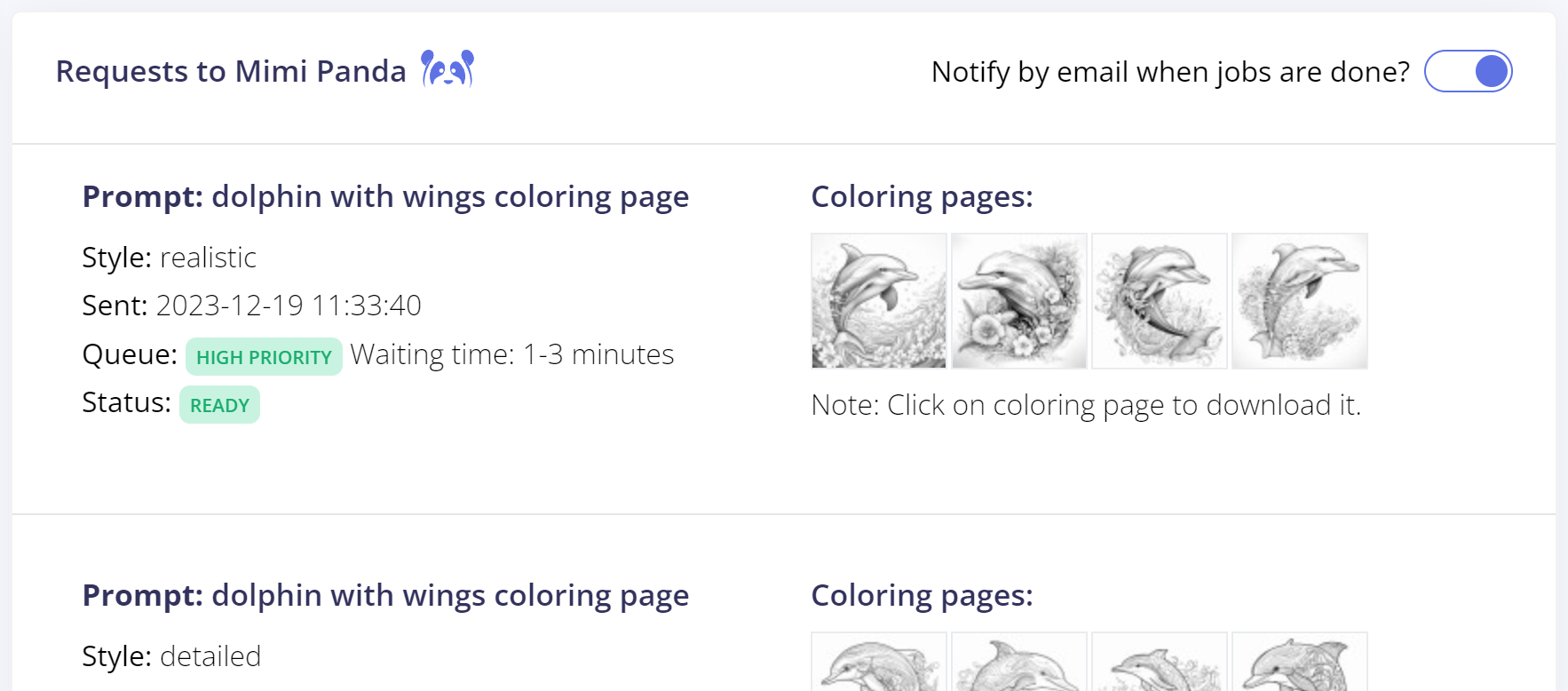Image resolution: width=1568 pixels, height=691 pixels.
Task: Click the READY status badge
Action: coord(219,405)
